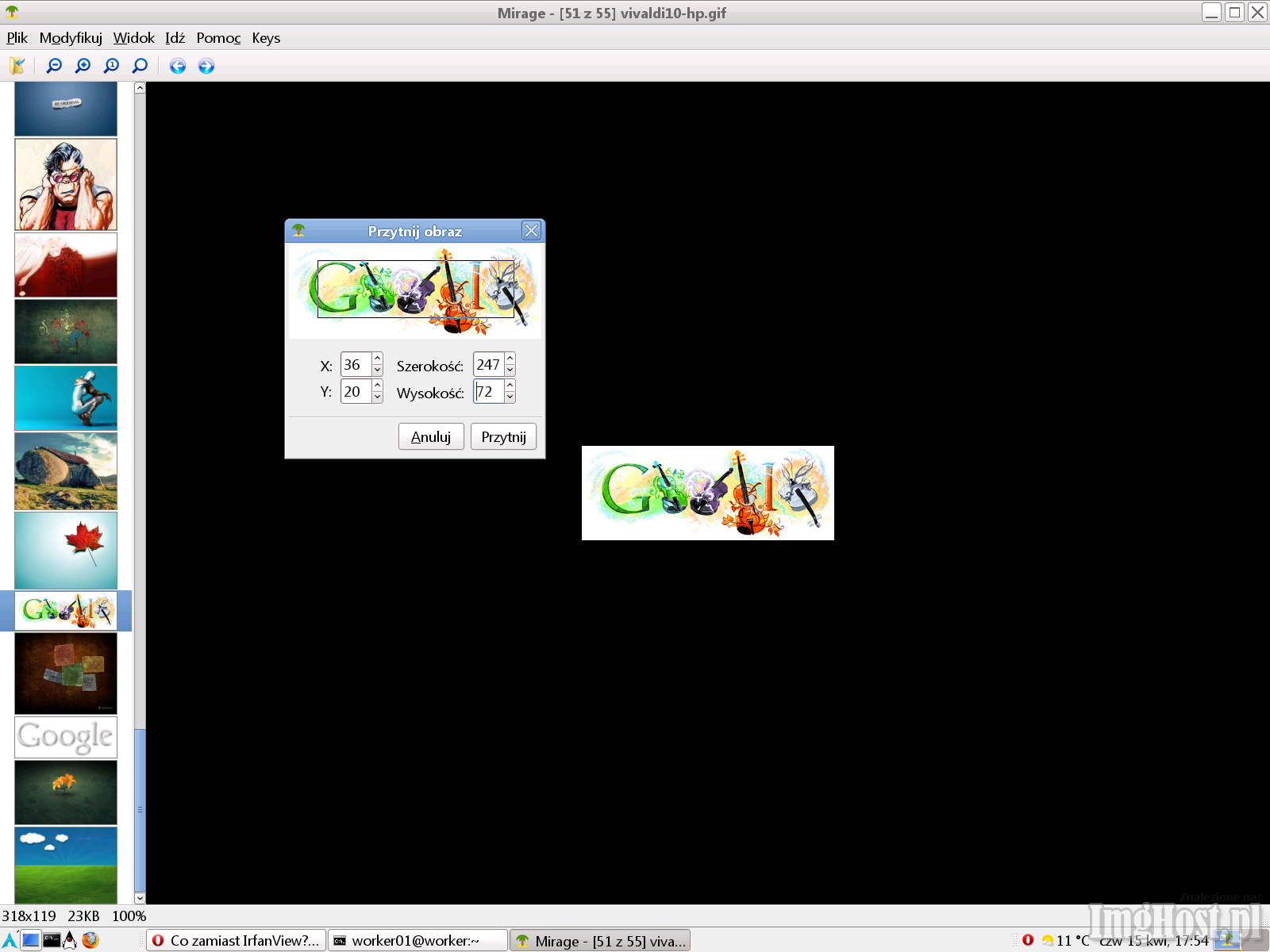The width and height of the screenshot is (1270, 952).
Task: Open the Idź menu
Action: tap(175, 38)
